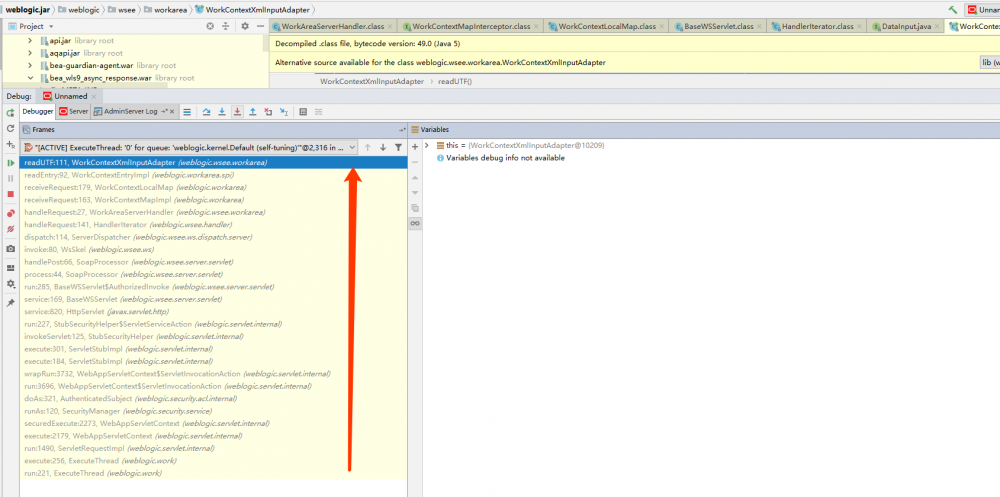
Task: Click the Project panel target scroll-from-source icon
Action: point(210,26)
